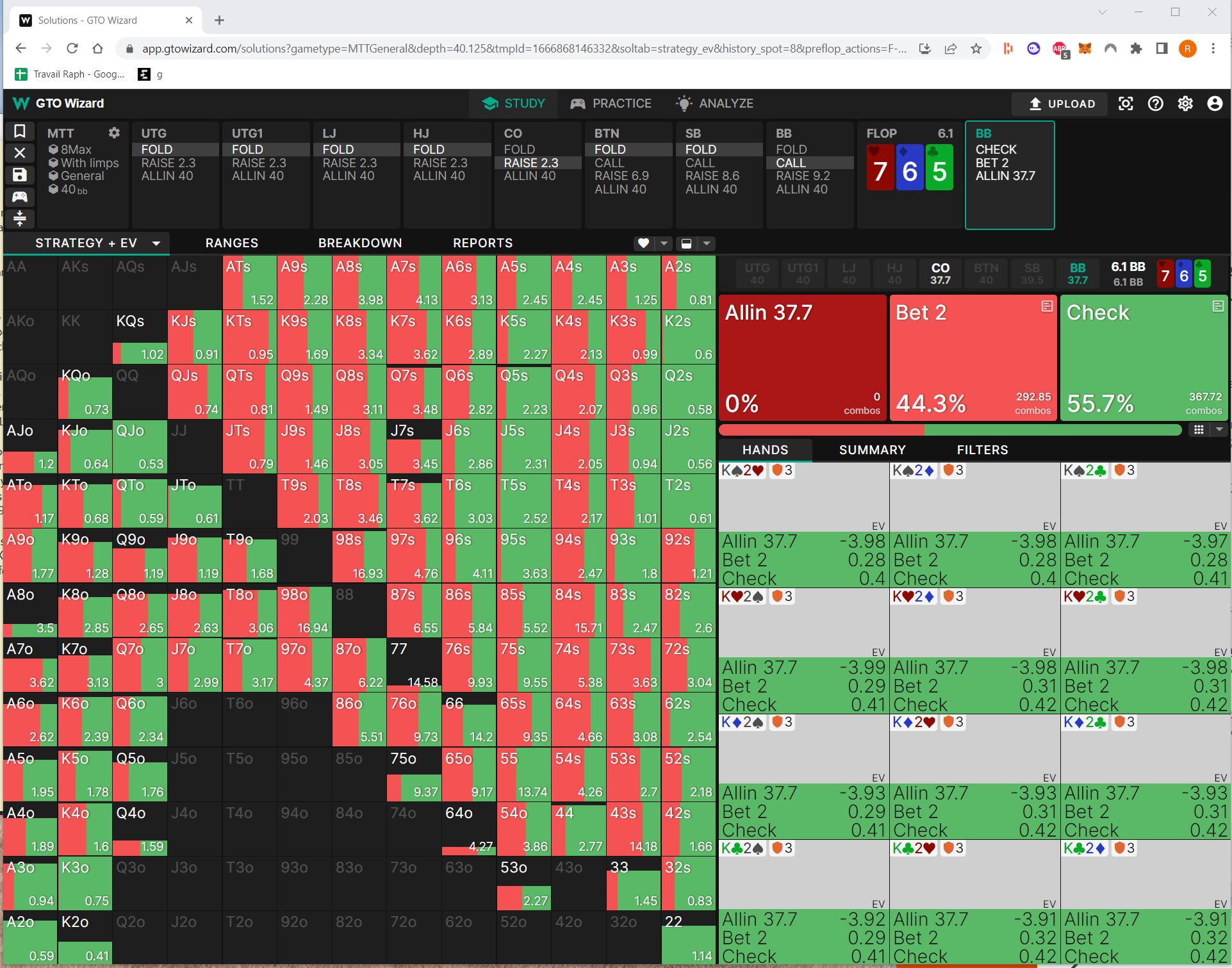Expand the dropdown arrow beside heart icon
This screenshot has height=968, width=1232.
pos(664,243)
